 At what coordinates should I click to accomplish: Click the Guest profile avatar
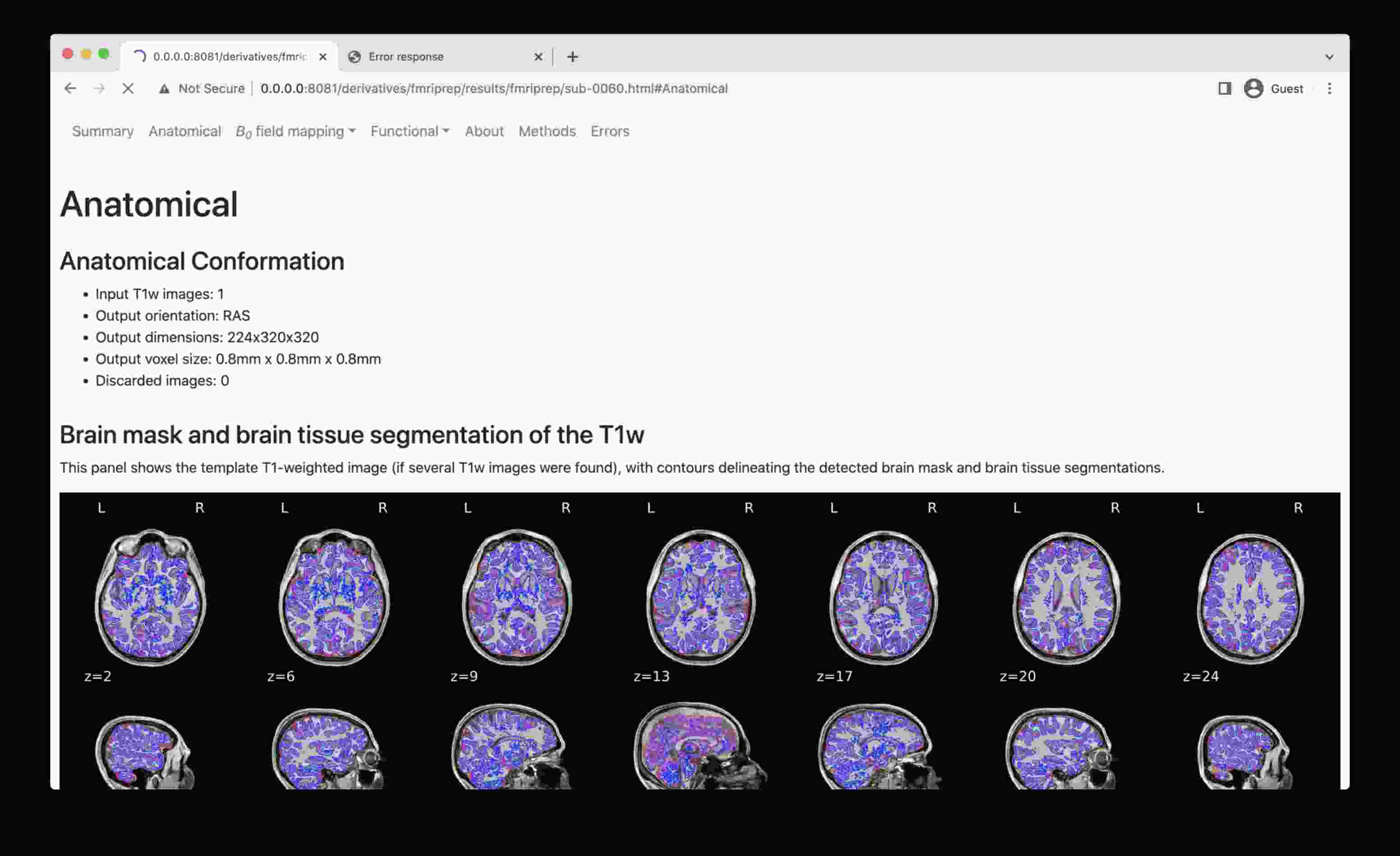click(x=1253, y=88)
